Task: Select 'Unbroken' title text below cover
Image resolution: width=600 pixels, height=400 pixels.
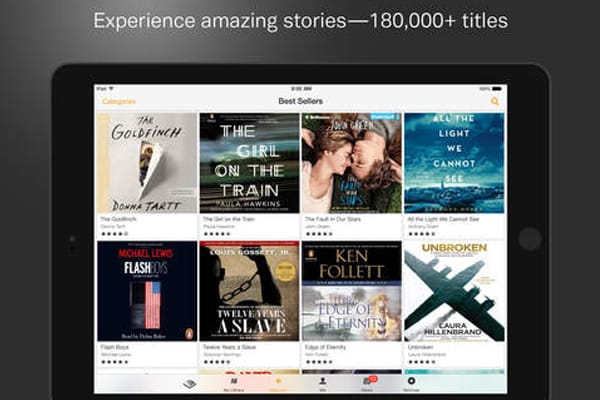Action: coord(420,347)
